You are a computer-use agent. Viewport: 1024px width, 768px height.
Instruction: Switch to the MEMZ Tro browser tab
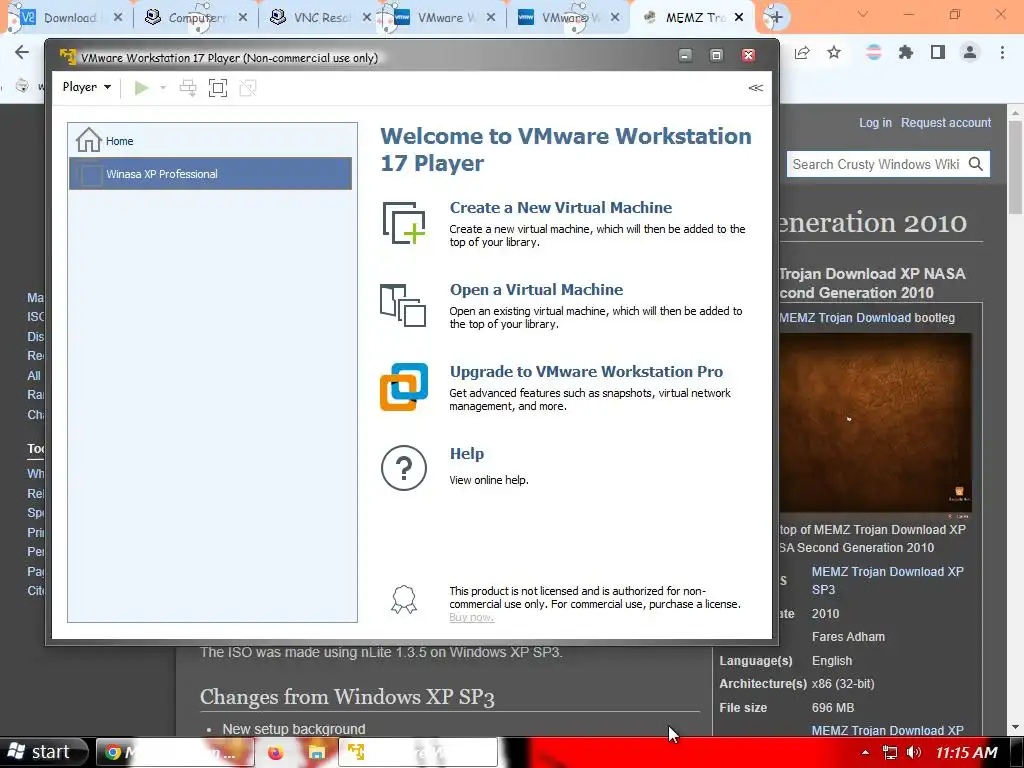pyautogui.click(x=692, y=18)
